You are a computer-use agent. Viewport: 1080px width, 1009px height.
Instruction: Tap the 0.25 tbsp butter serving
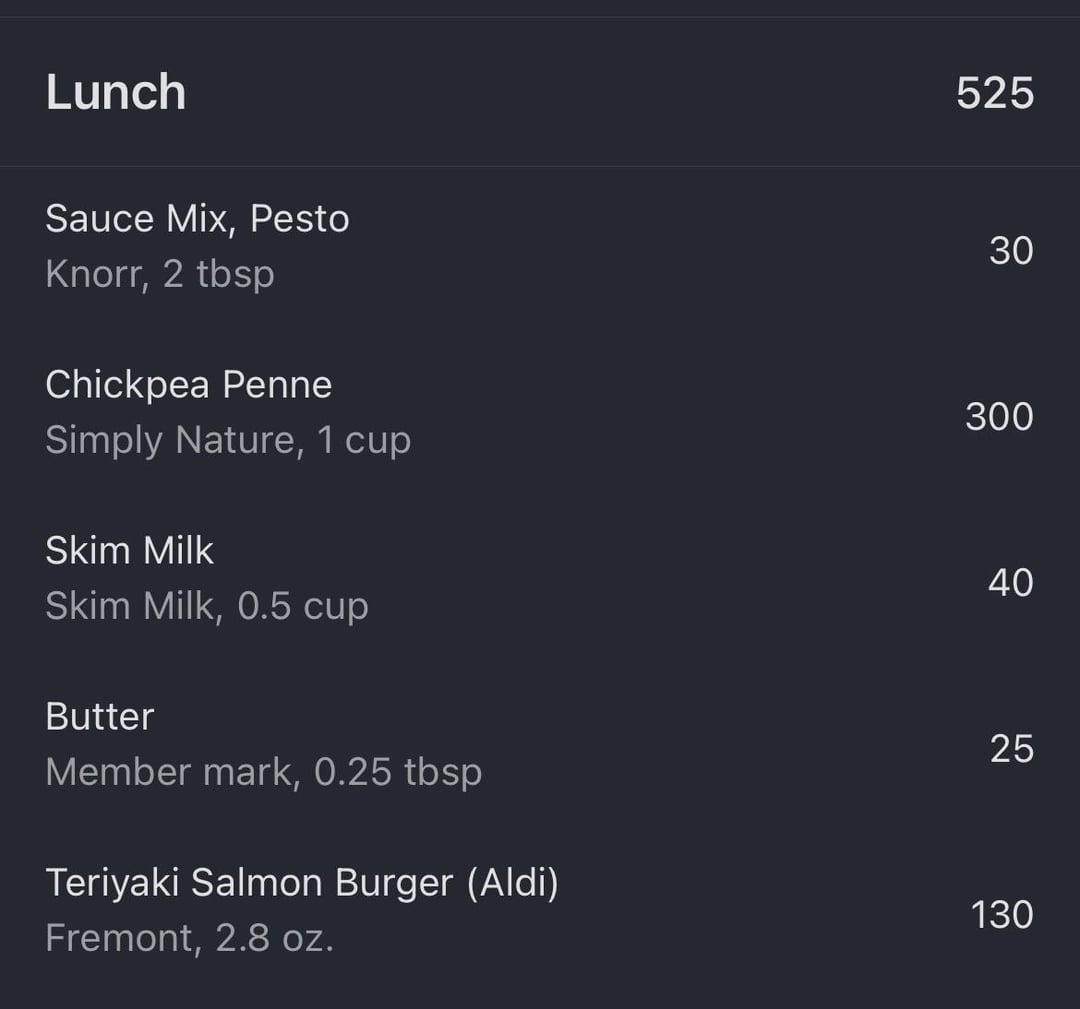[398, 772]
